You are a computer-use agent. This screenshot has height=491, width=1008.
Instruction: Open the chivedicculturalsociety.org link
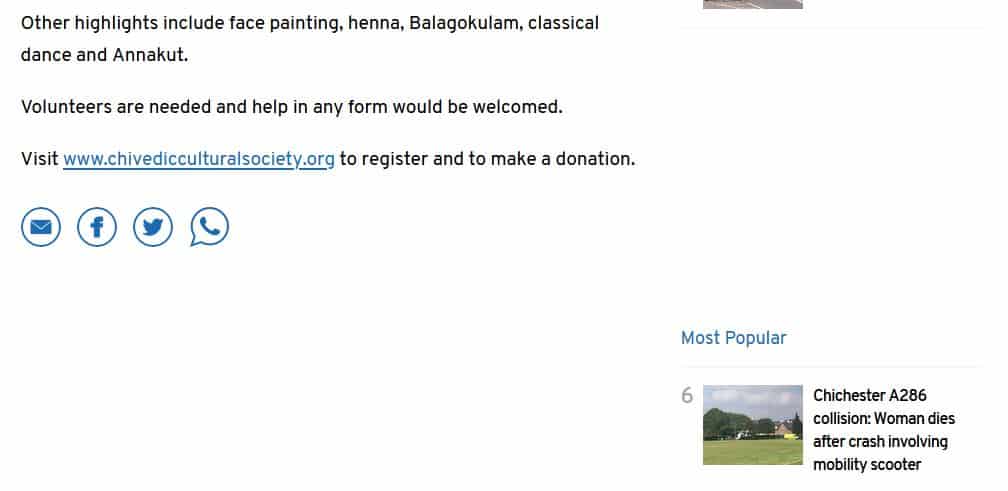(x=198, y=159)
